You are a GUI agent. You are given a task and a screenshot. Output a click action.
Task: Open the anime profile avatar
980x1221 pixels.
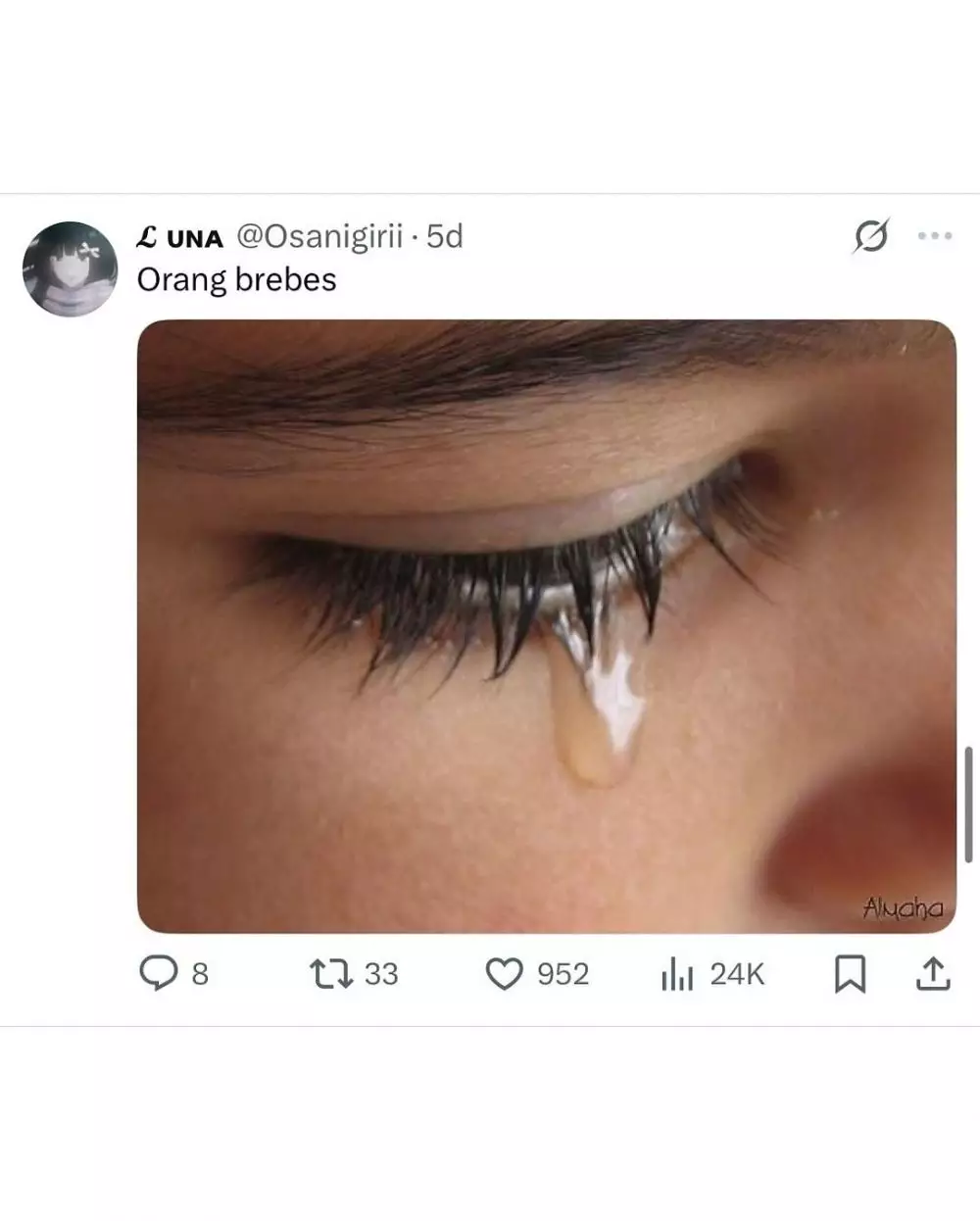70,269
